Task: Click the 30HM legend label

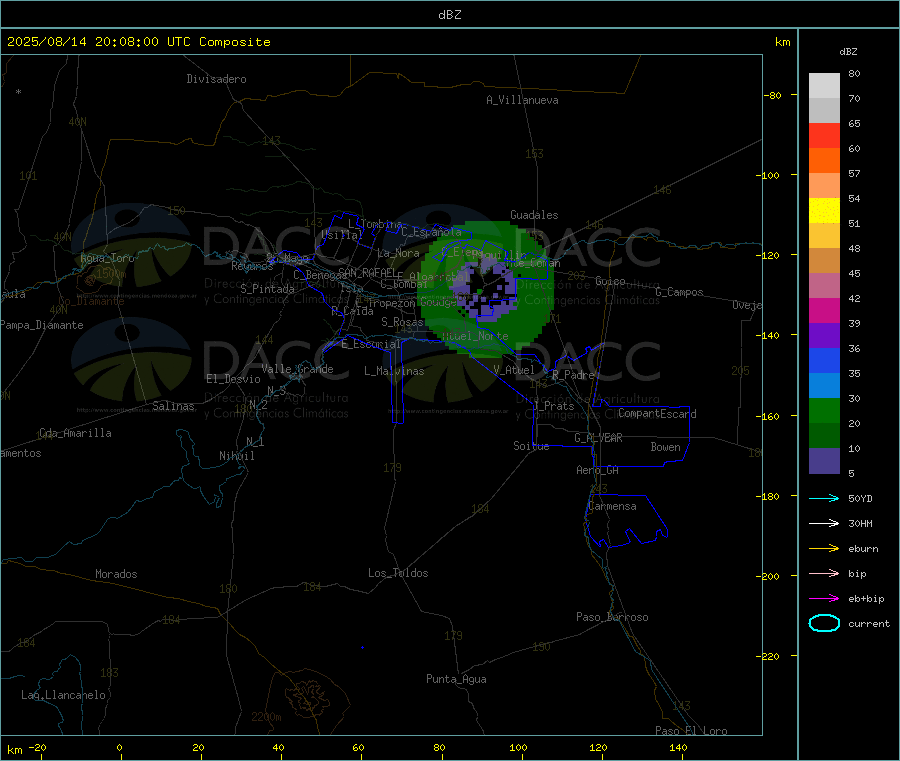Action: pos(860,523)
